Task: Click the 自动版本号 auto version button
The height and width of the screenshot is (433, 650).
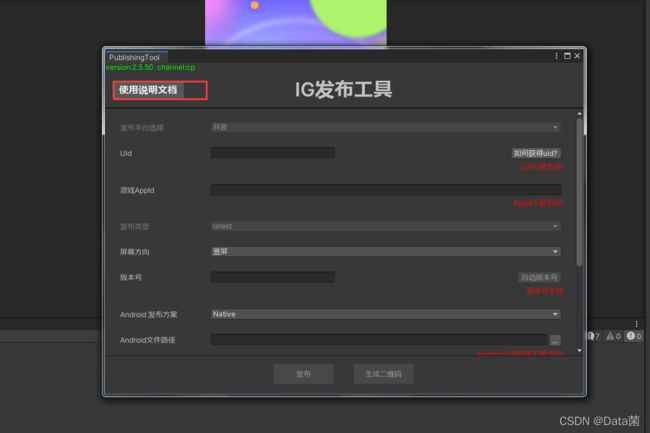Action: point(539,277)
